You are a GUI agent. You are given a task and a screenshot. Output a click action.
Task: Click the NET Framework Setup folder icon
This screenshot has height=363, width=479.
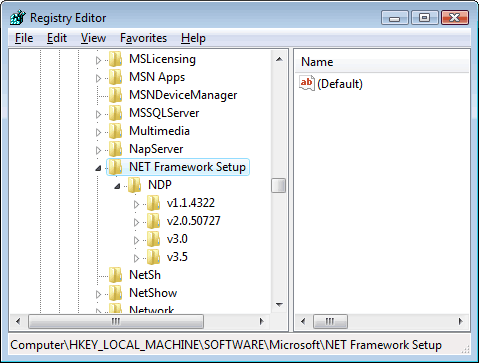coord(115,167)
